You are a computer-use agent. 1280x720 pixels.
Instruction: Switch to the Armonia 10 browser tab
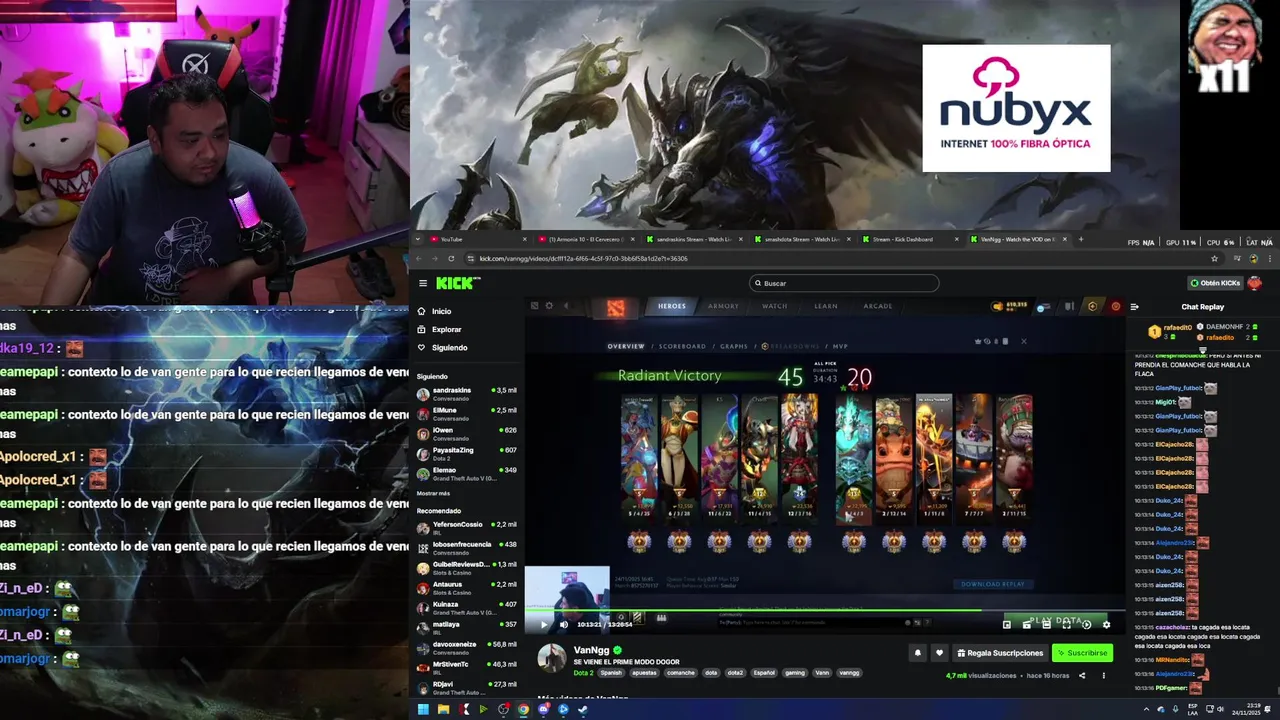(x=584, y=239)
